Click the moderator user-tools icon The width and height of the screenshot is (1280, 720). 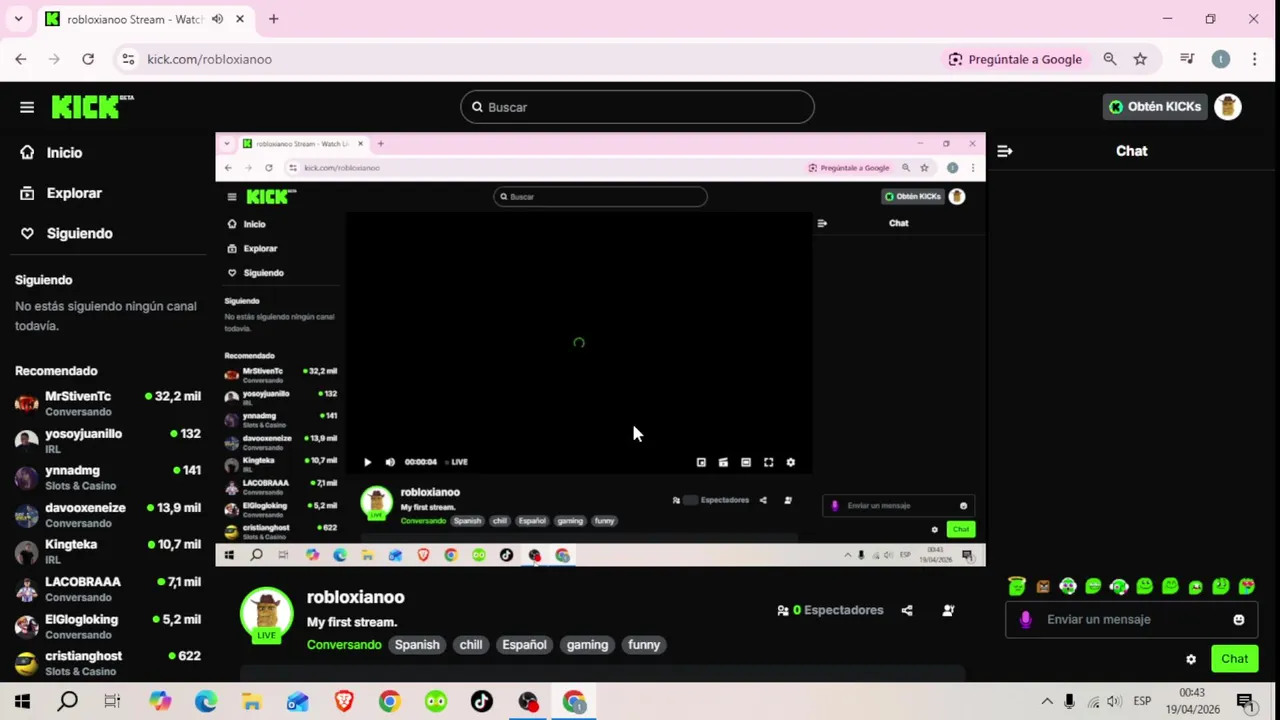click(x=948, y=610)
